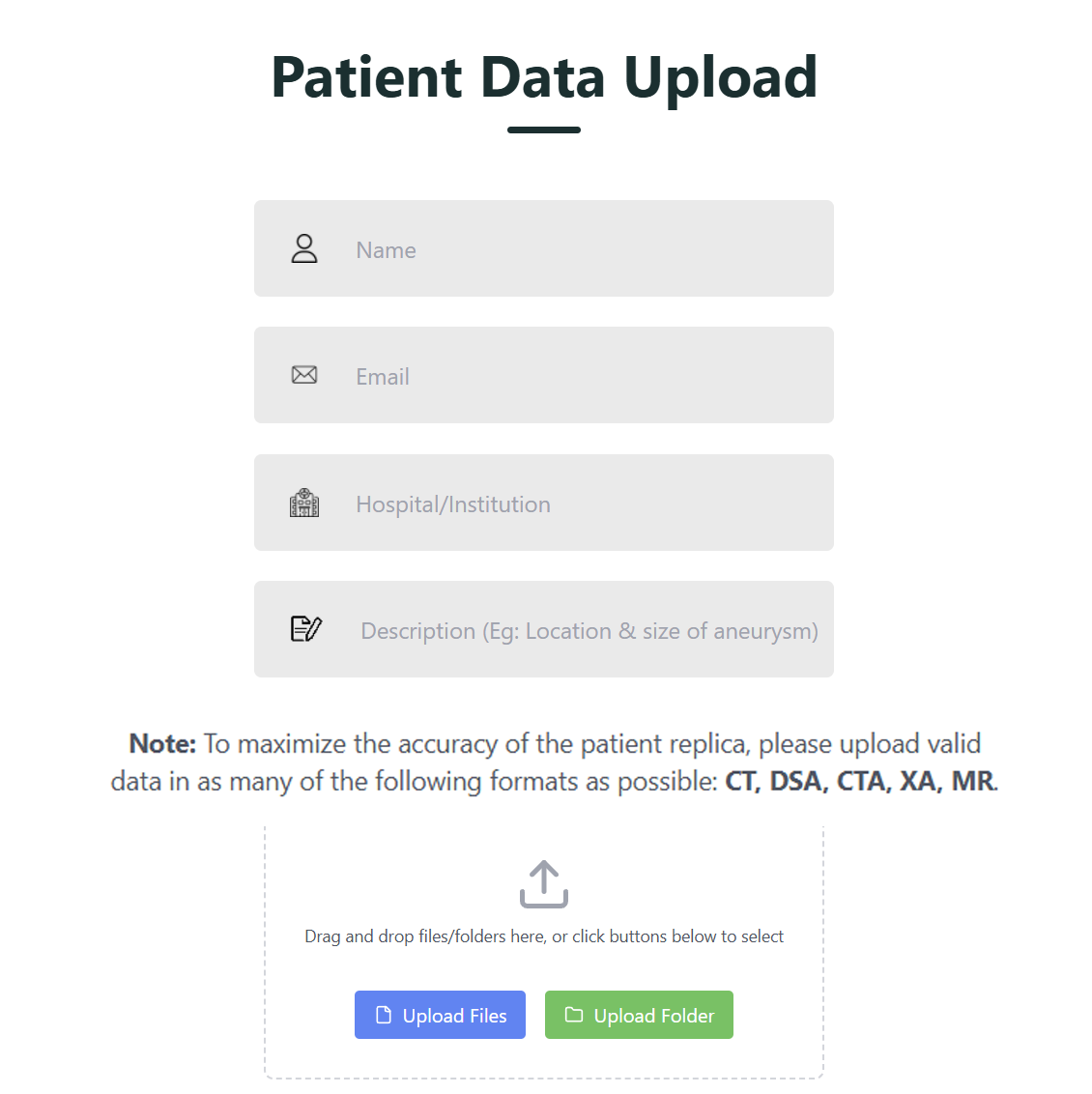Click the note-and-pencil Description icon
This screenshot has width=1092, height=1094.
[305, 629]
